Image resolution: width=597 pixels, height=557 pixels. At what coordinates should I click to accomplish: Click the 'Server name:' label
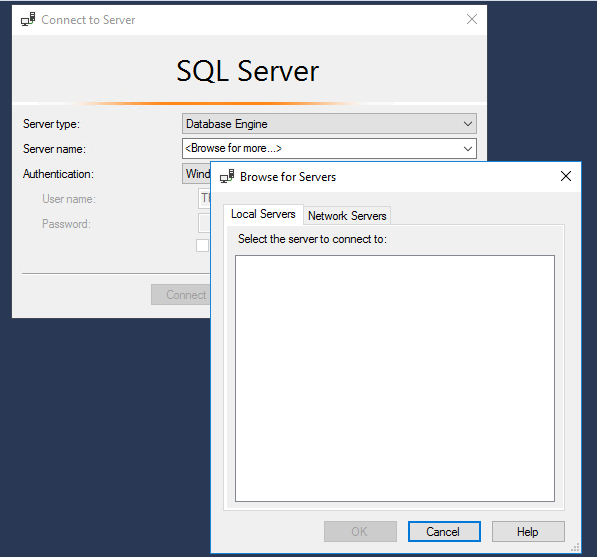click(54, 149)
